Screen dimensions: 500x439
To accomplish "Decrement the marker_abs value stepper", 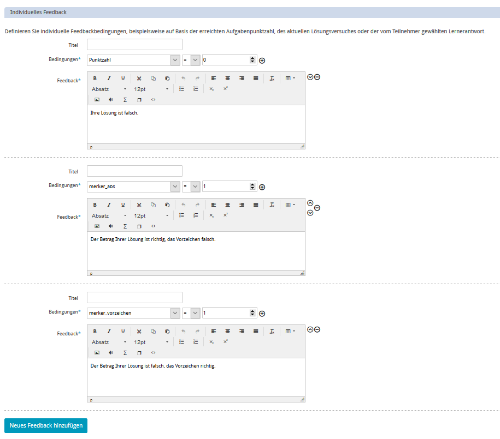I will 252,189.
